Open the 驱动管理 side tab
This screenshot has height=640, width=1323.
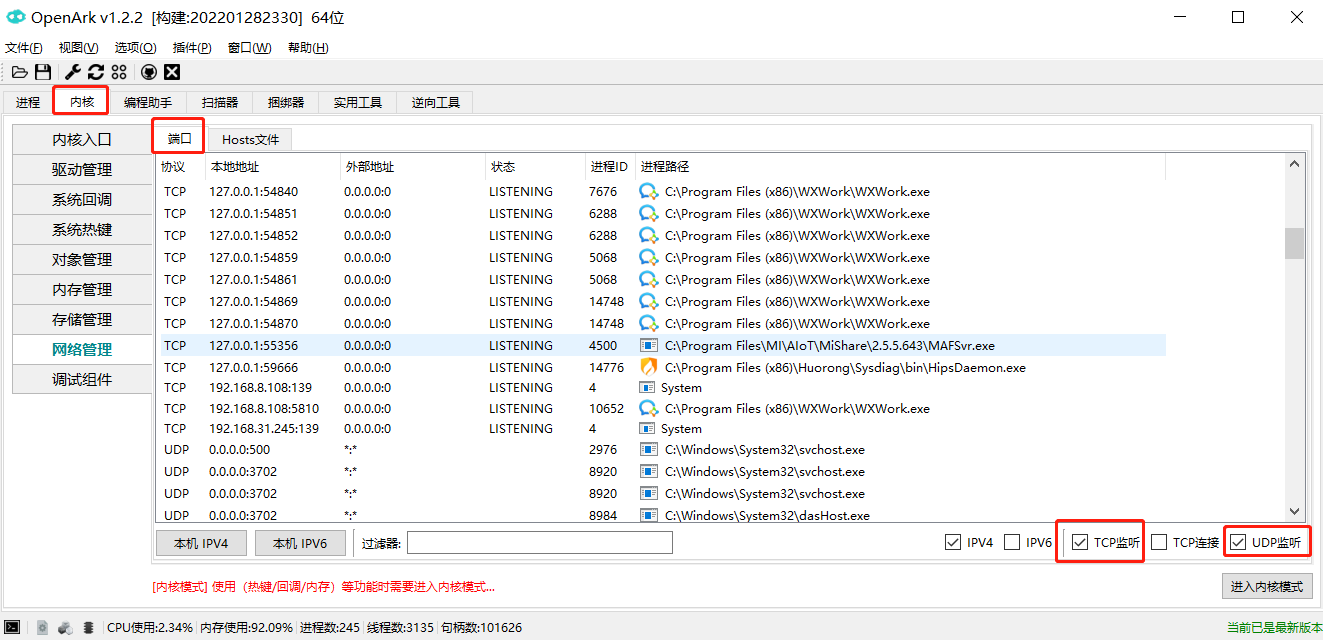point(82,170)
